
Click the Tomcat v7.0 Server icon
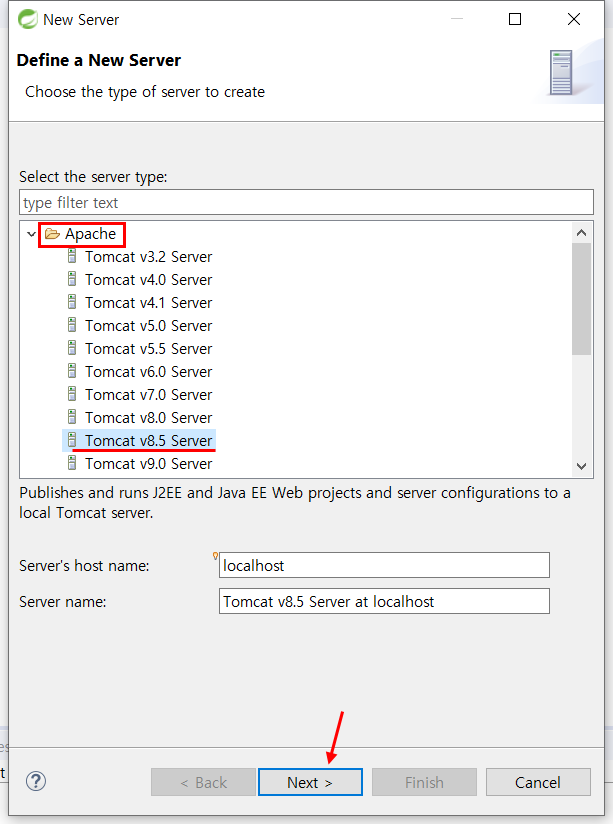pos(72,394)
